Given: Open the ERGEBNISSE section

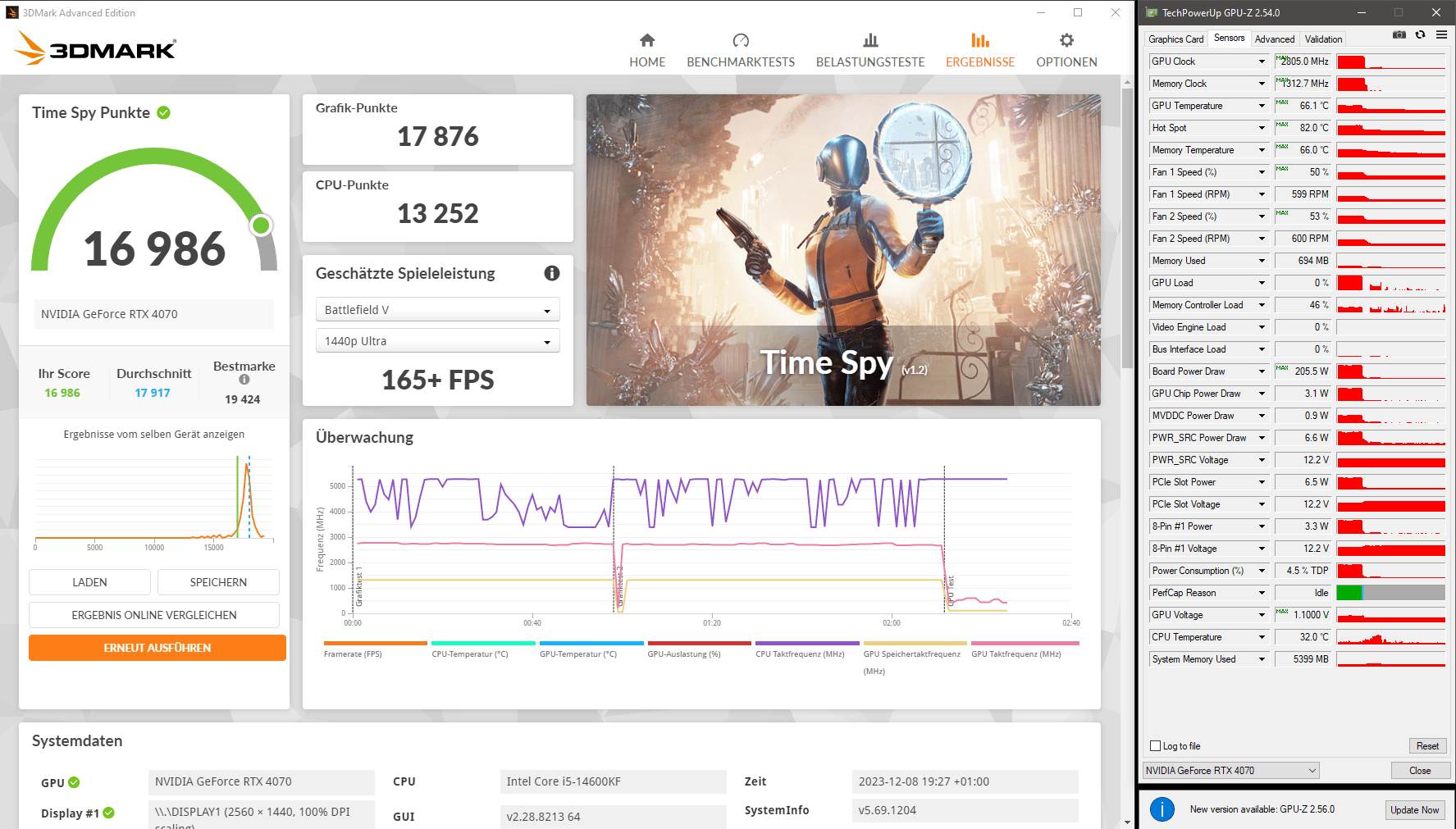Looking at the screenshot, I should (x=980, y=51).
